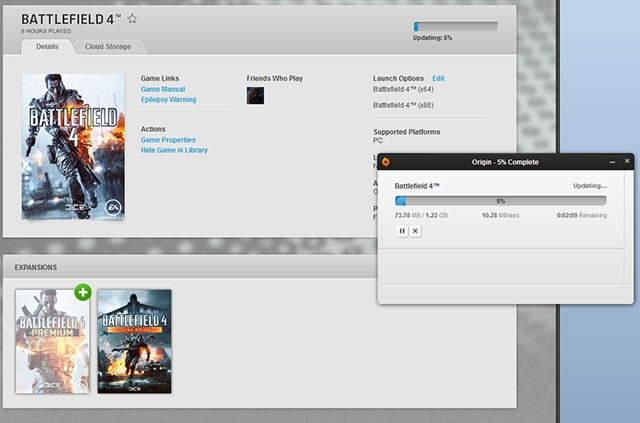The height and width of the screenshot is (423, 640).
Task: Minimize the Origin download progress window
Action: (612, 162)
